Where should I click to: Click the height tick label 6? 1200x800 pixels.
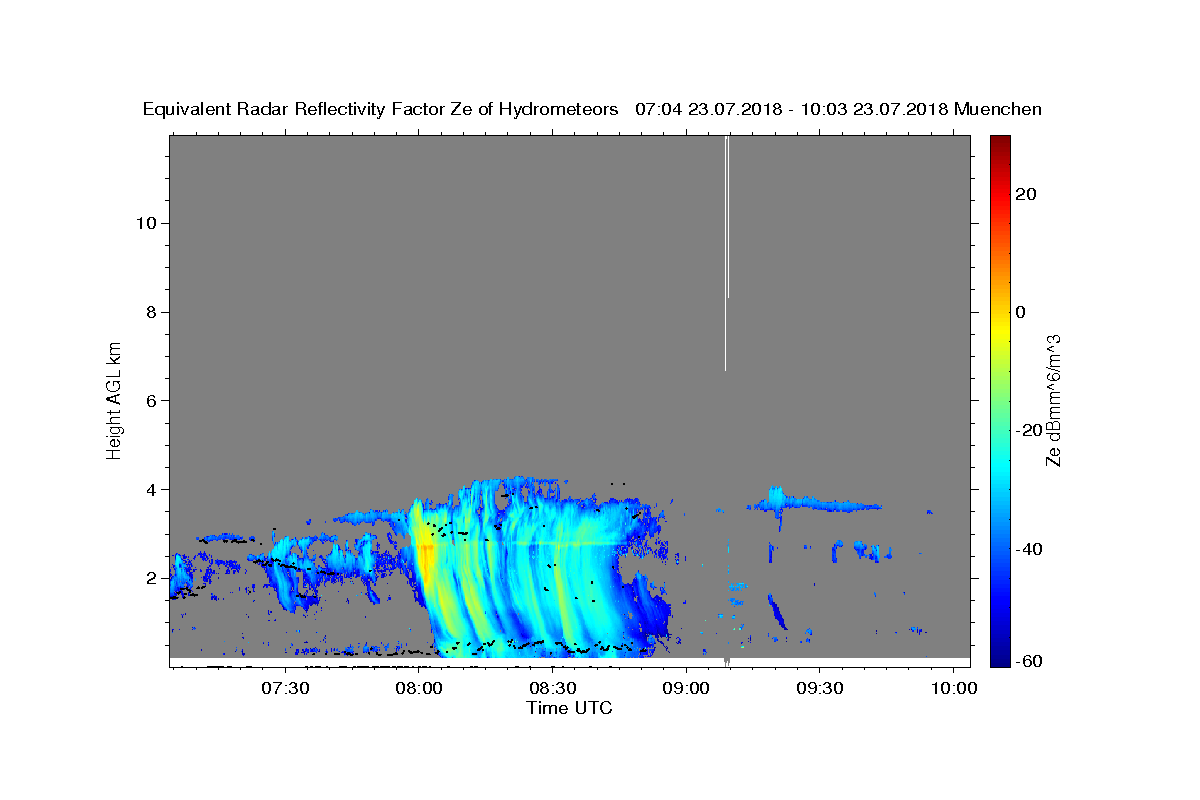click(x=151, y=400)
